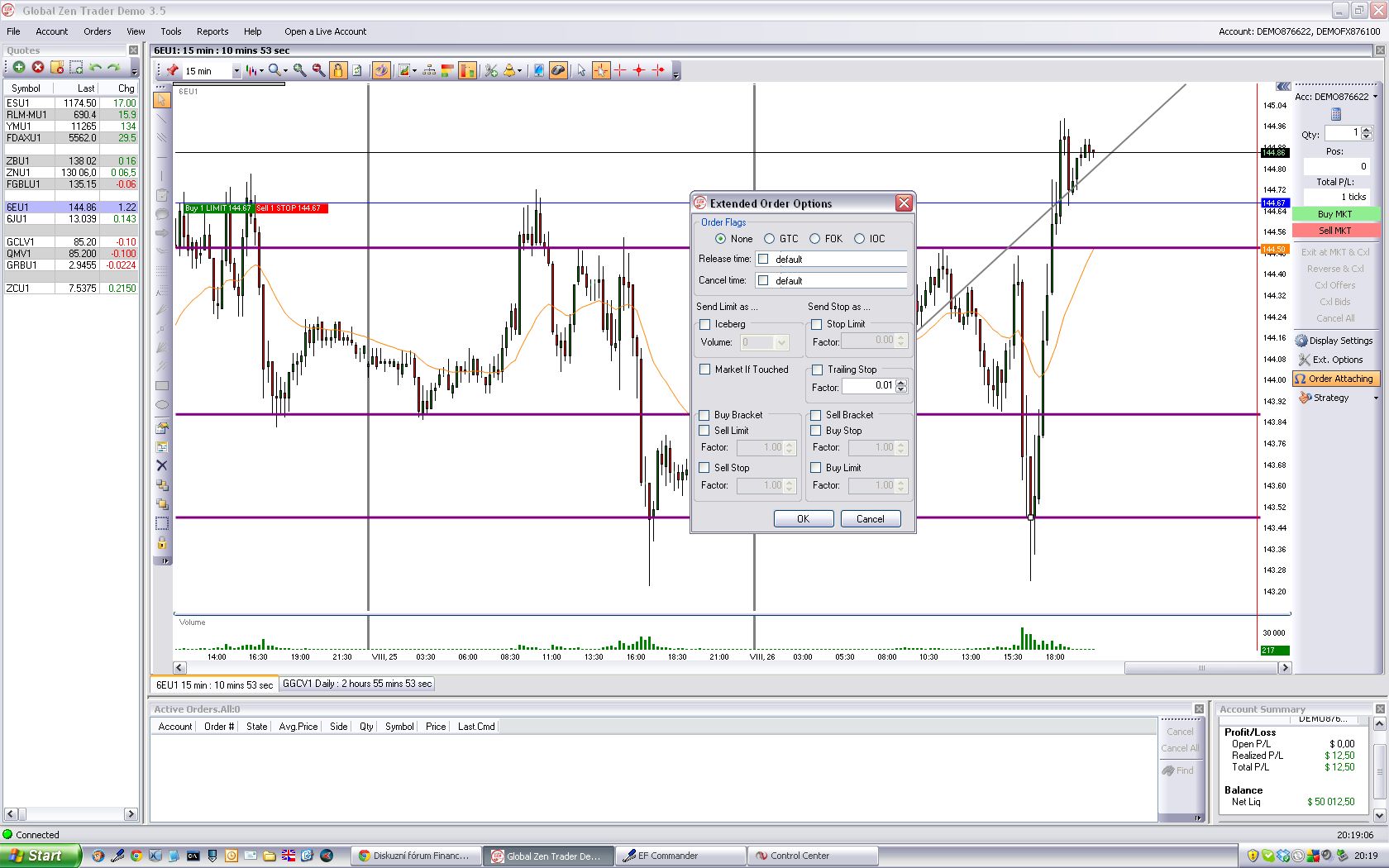The image size is (1389, 868).
Task: Click the percent-plus icon in chart toolbar
Action: 491,70
